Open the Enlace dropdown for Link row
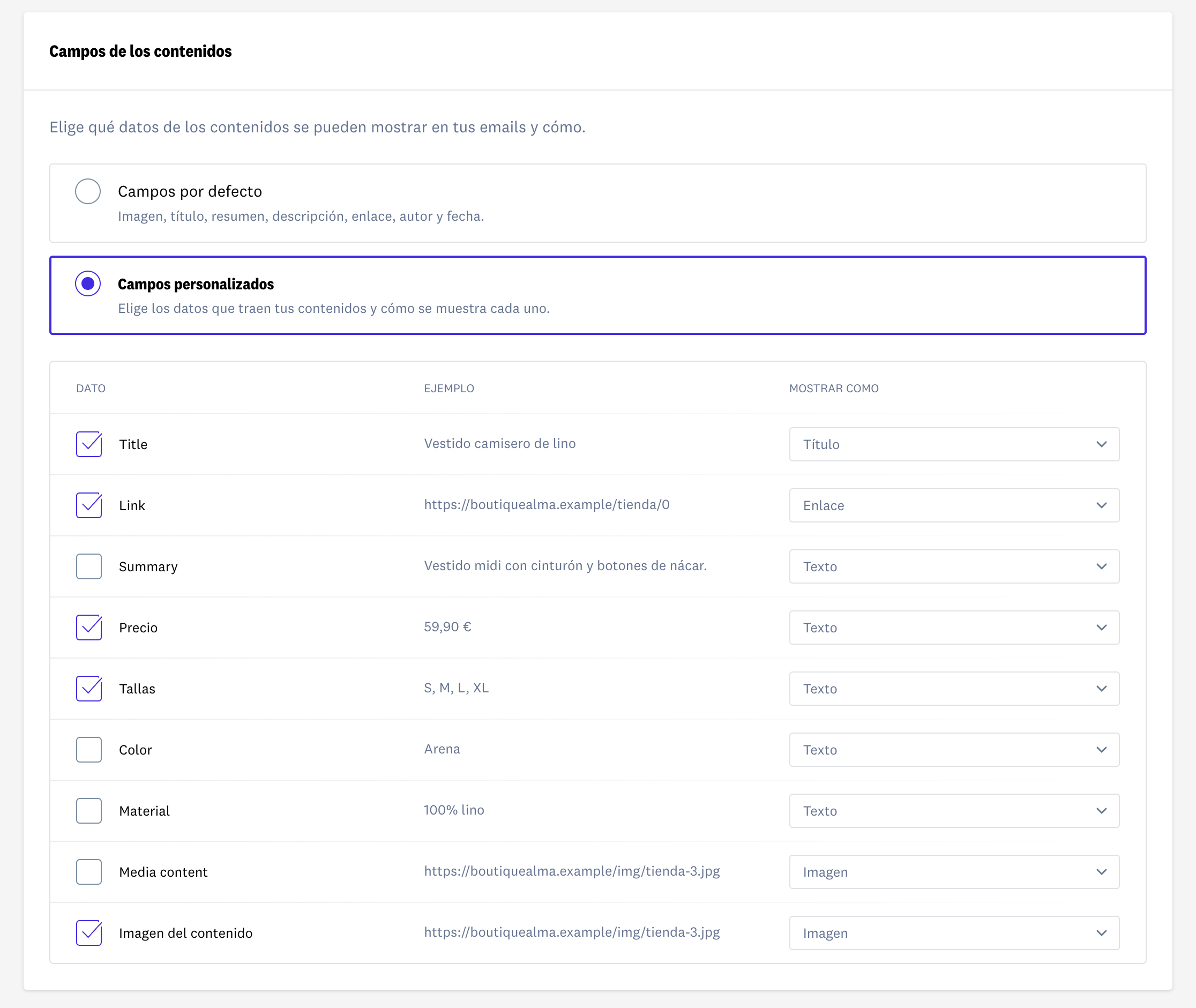 coord(954,505)
